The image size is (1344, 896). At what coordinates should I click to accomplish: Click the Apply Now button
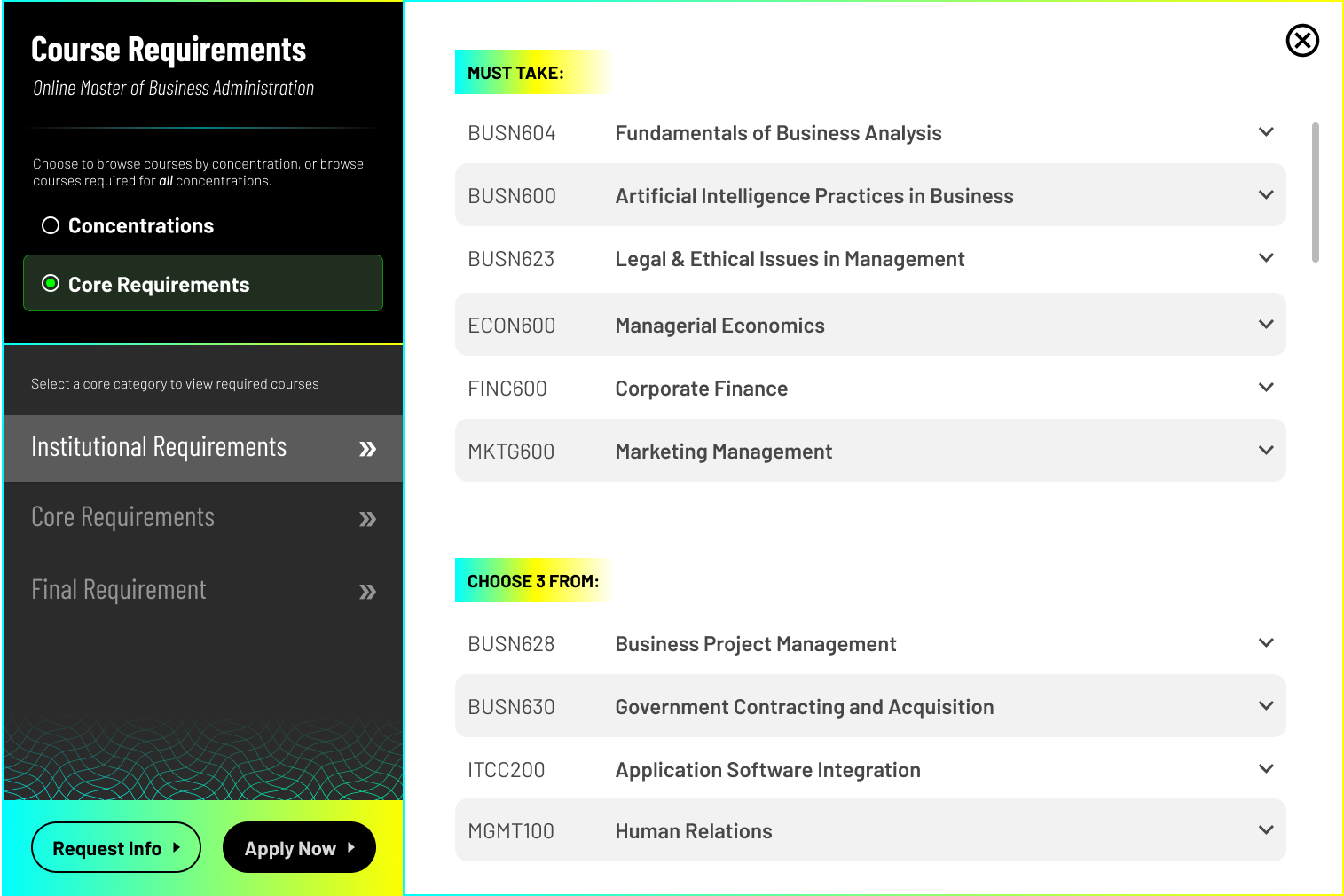click(x=299, y=848)
